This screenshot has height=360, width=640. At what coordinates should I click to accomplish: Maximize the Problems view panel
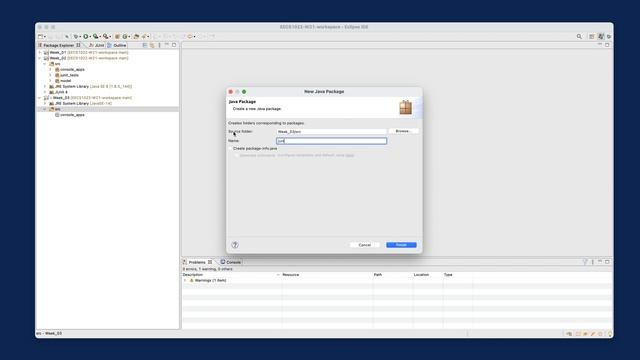(x=607, y=262)
